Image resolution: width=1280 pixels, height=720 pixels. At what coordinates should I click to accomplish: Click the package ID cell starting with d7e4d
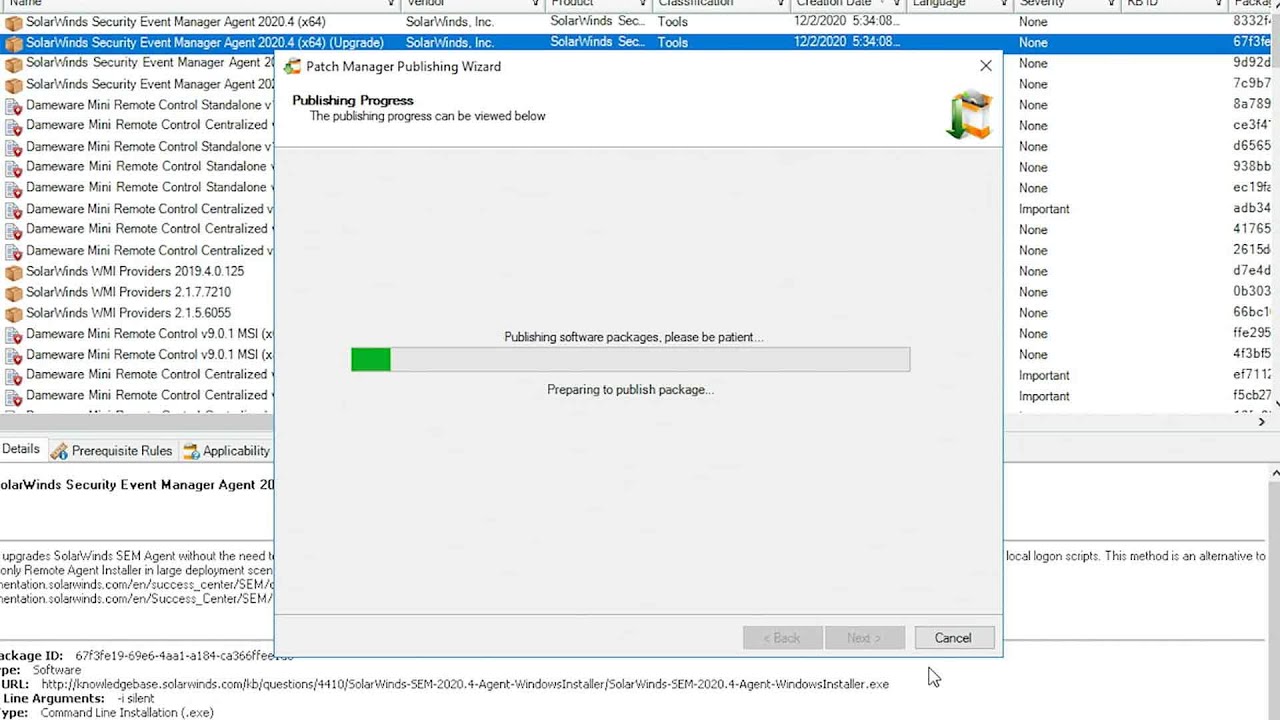coord(1253,271)
